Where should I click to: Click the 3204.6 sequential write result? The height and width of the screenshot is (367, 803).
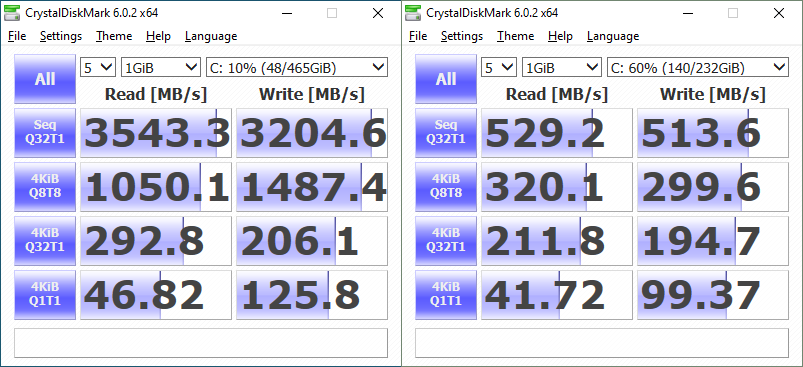click(x=312, y=133)
